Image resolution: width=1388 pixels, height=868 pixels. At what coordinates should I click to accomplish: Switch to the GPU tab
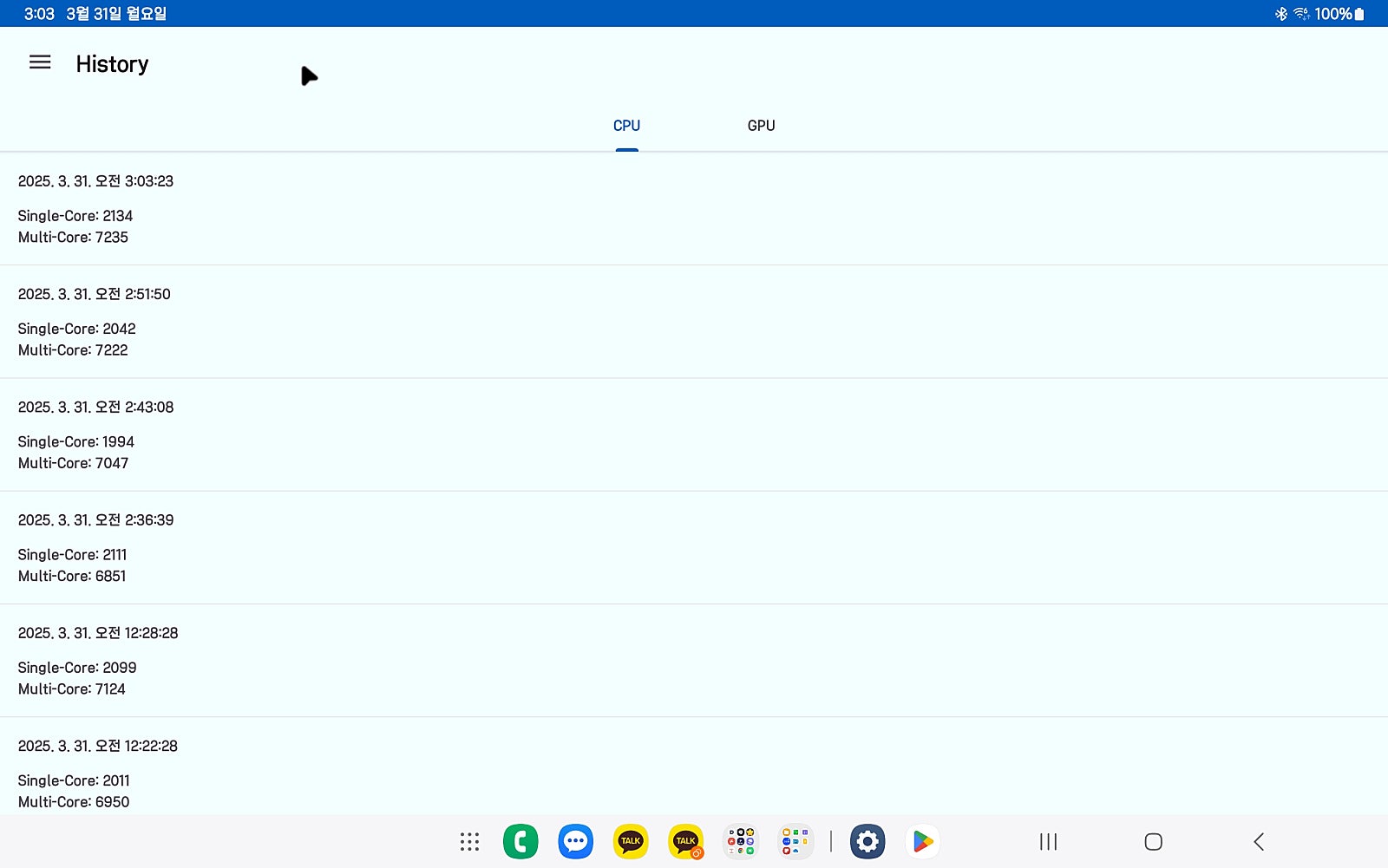click(x=761, y=126)
